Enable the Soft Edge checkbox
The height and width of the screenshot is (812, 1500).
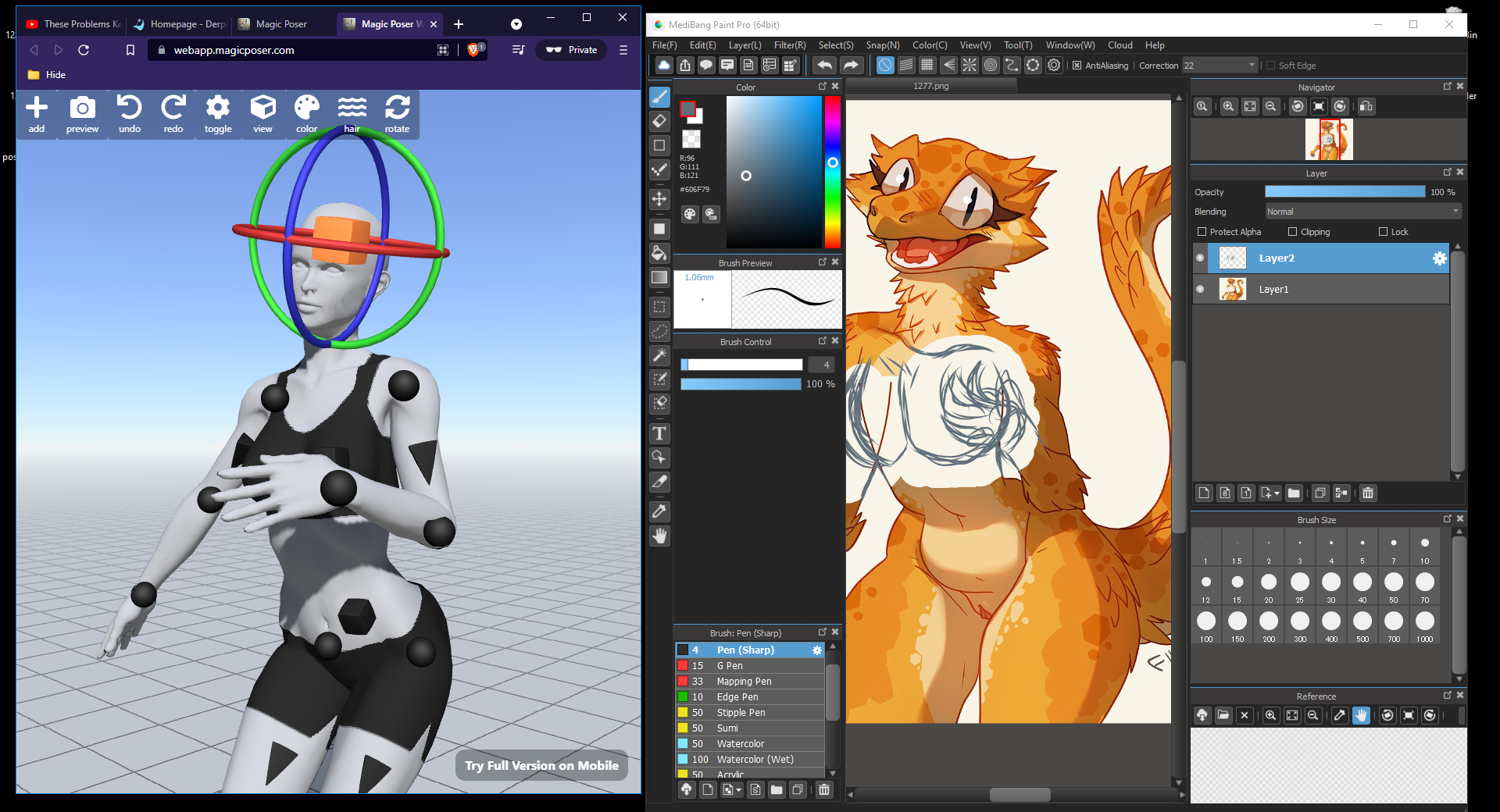pos(1270,66)
